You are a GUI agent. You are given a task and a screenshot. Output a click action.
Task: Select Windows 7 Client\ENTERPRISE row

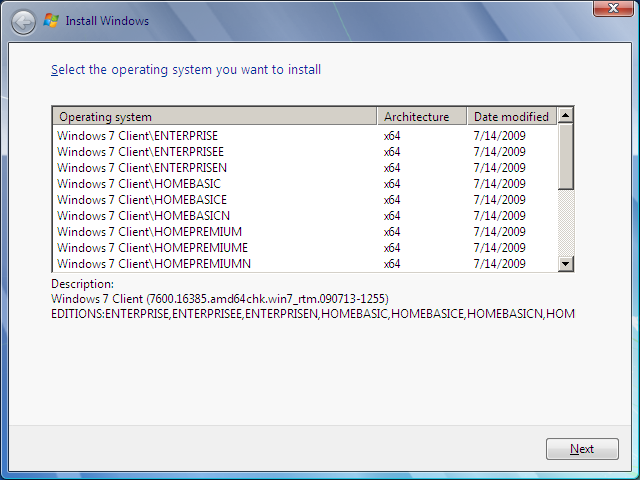tap(304, 136)
